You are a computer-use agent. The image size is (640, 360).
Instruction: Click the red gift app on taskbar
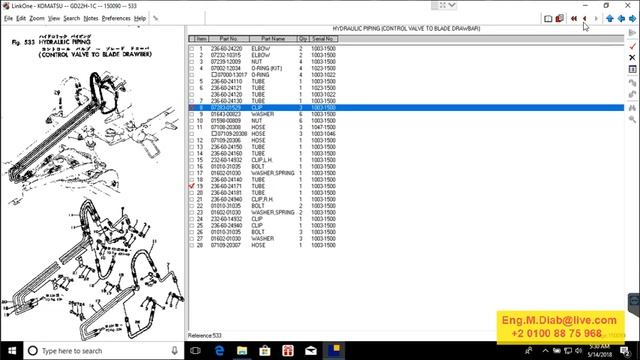pyautogui.click(x=288, y=351)
